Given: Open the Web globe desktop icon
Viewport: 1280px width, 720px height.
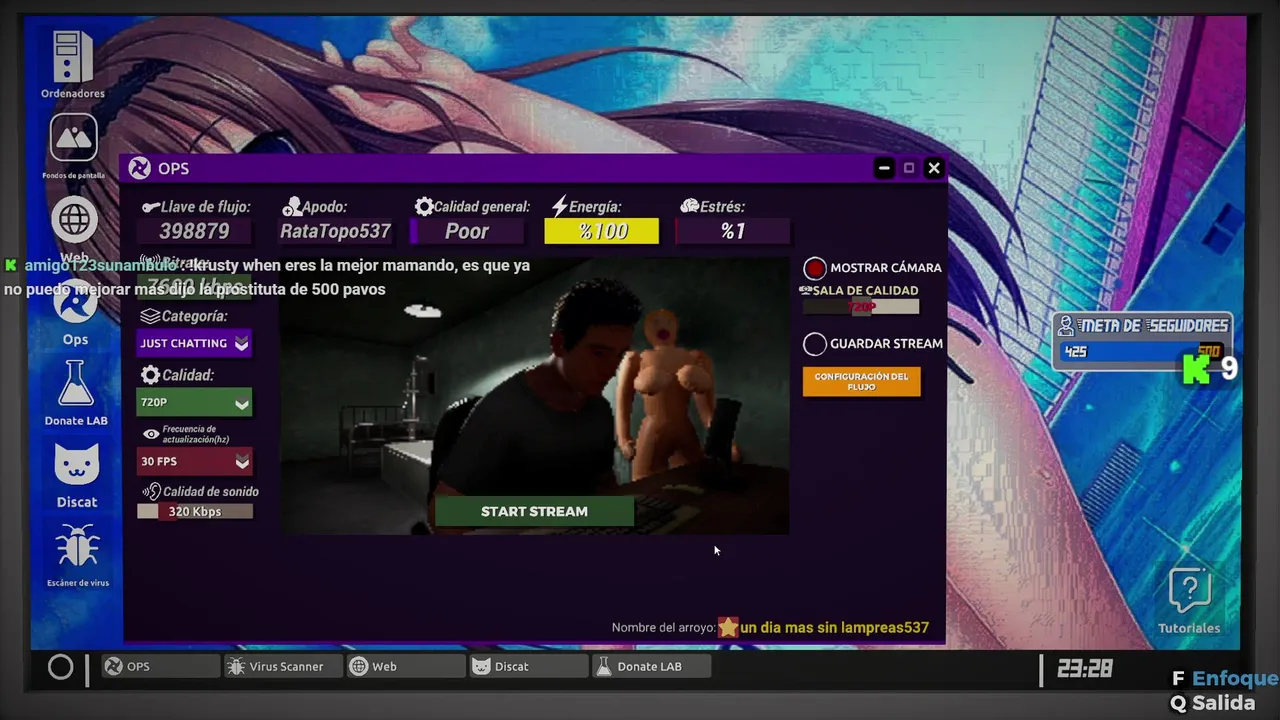Looking at the screenshot, I should [x=75, y=219].
